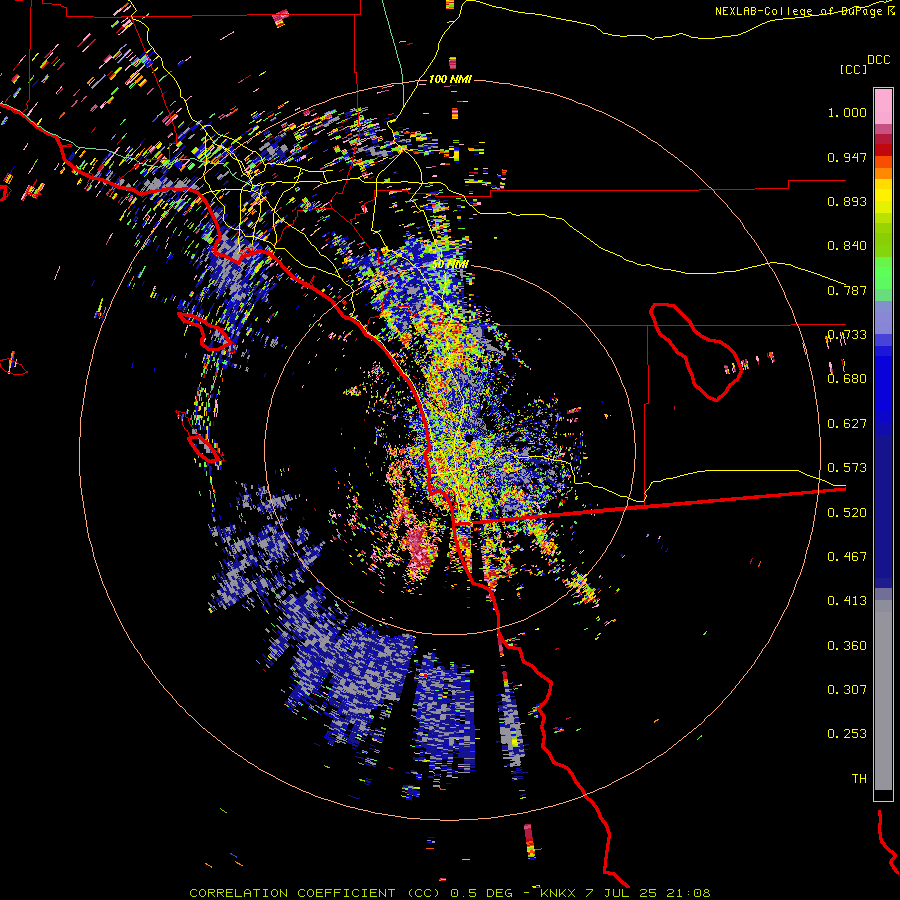Pick the yellow swatch on the color bar

coord(883,196)
